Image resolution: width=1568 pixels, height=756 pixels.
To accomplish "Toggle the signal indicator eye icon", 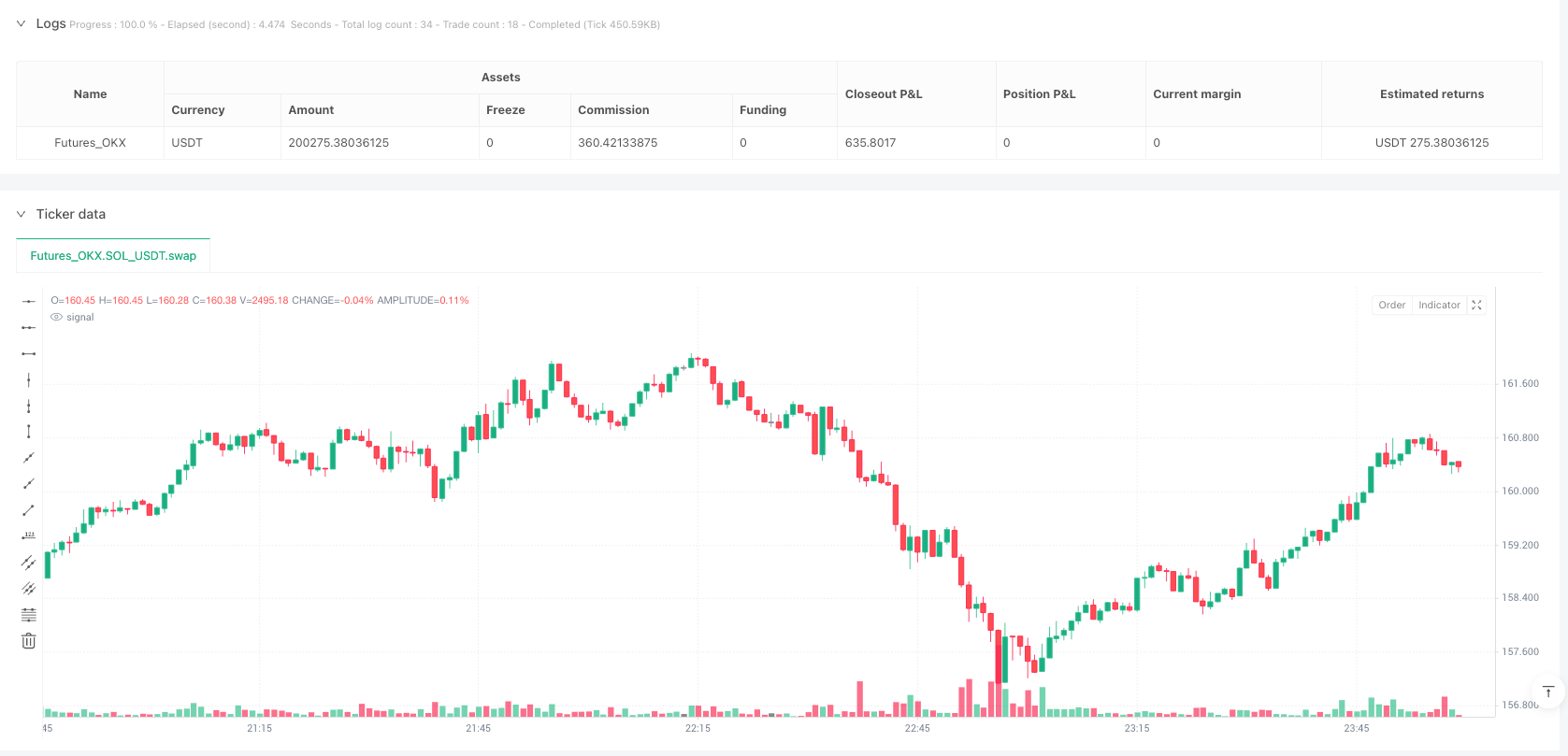I will click(56, 318).
